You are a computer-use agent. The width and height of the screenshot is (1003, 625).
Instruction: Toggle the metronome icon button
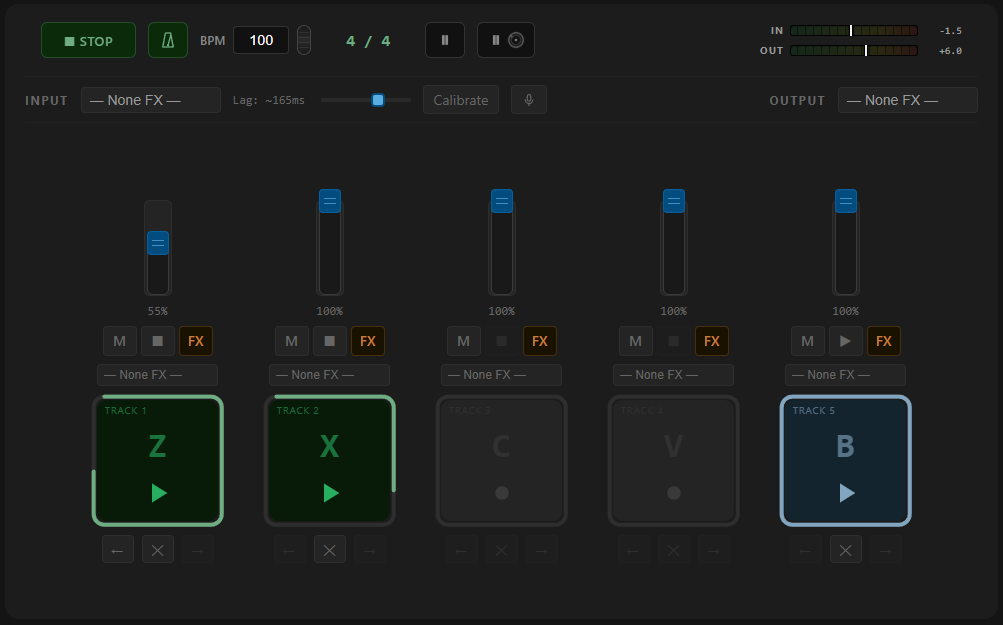[168, 40]
